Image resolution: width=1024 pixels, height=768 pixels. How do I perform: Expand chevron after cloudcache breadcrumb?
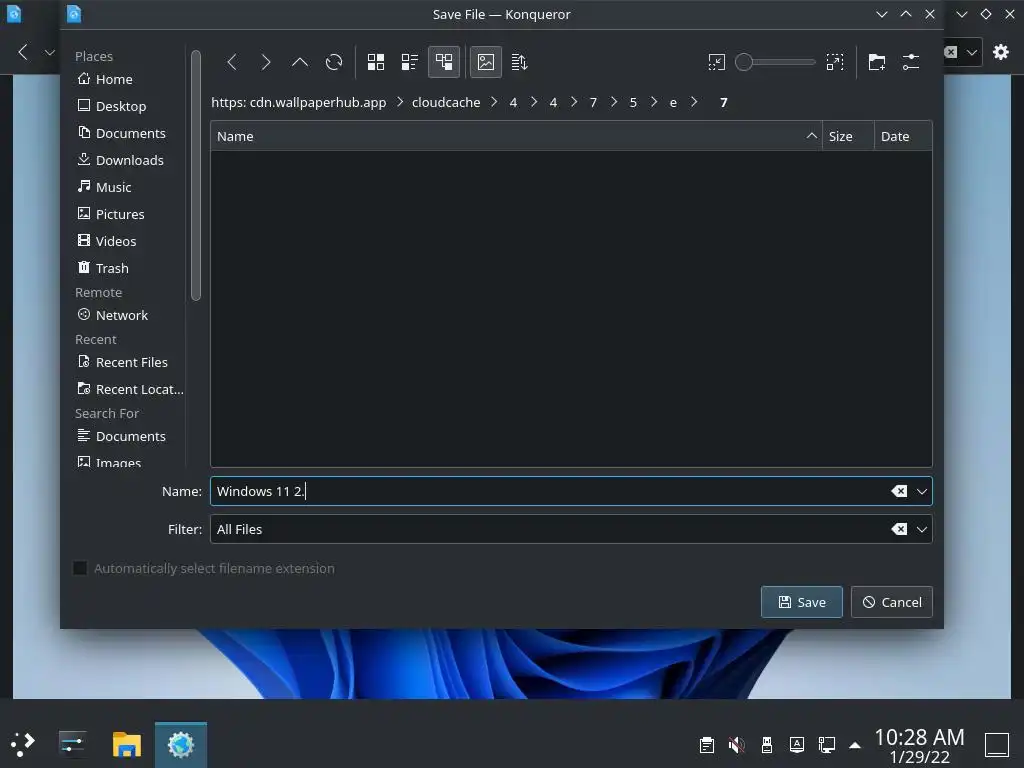(494, 102)
